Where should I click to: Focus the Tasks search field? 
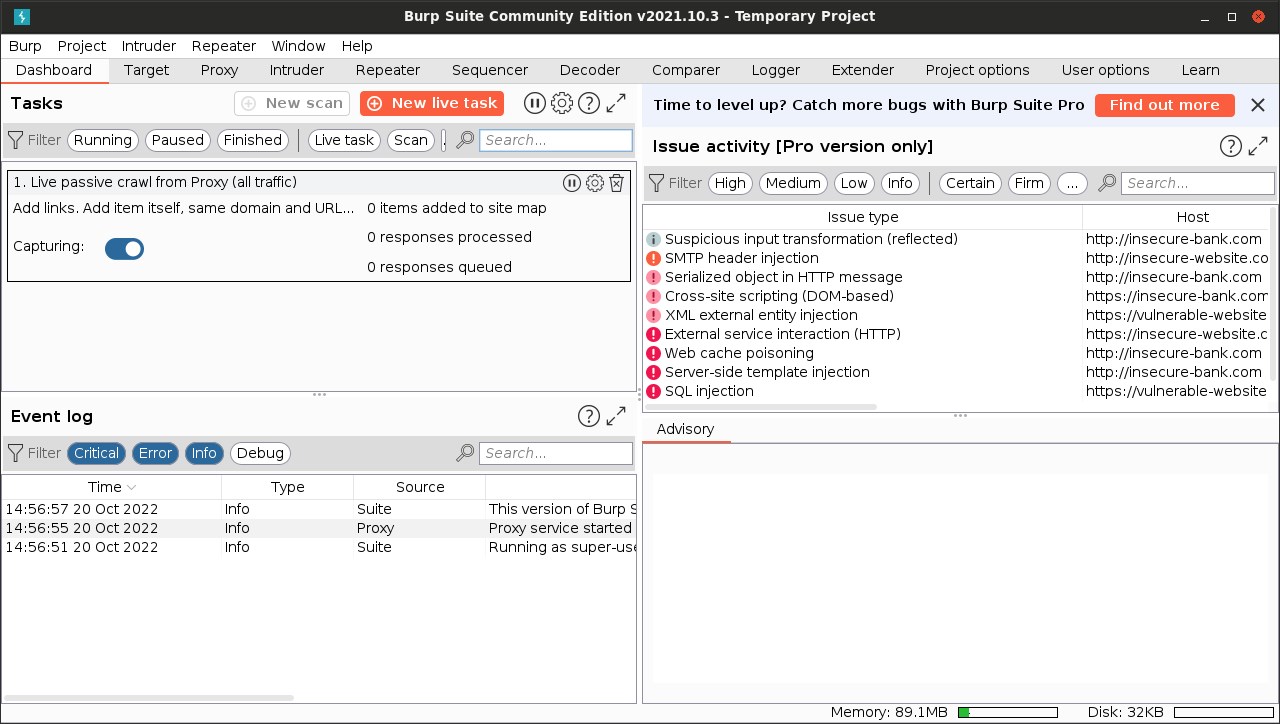[556, 140]
